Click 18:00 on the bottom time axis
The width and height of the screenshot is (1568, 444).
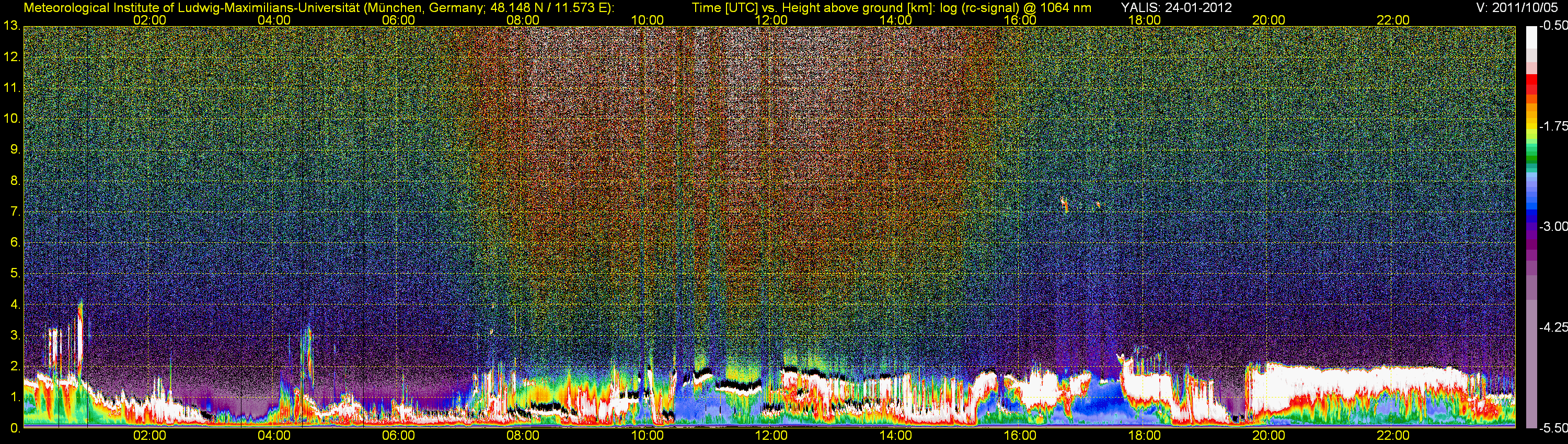pyautogui.click(x=1144, y=436)
